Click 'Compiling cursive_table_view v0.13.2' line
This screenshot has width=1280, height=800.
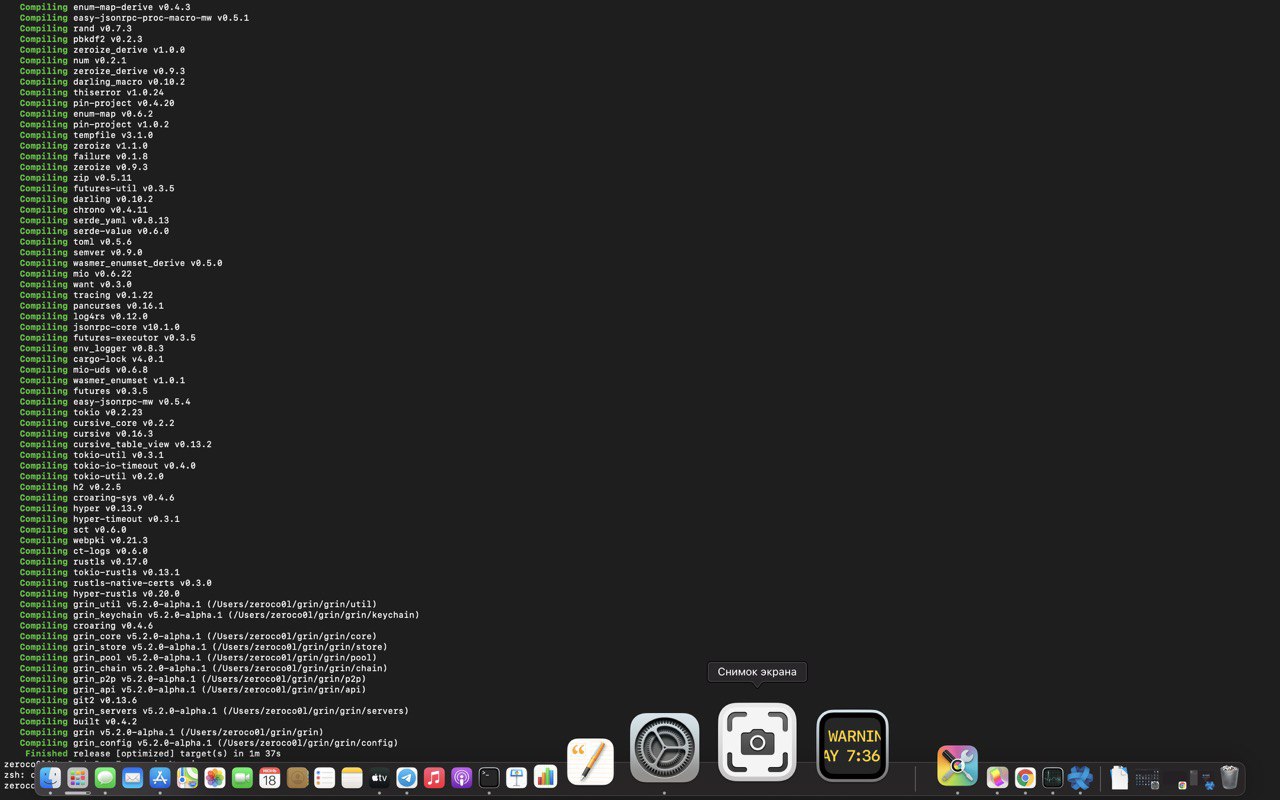tap(116, 444)
